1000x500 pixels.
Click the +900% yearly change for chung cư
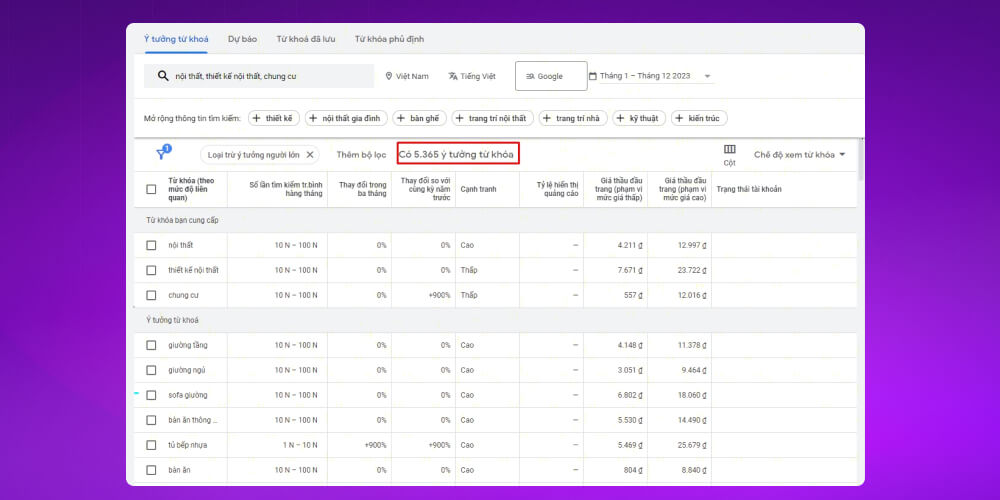coord(439,295)
